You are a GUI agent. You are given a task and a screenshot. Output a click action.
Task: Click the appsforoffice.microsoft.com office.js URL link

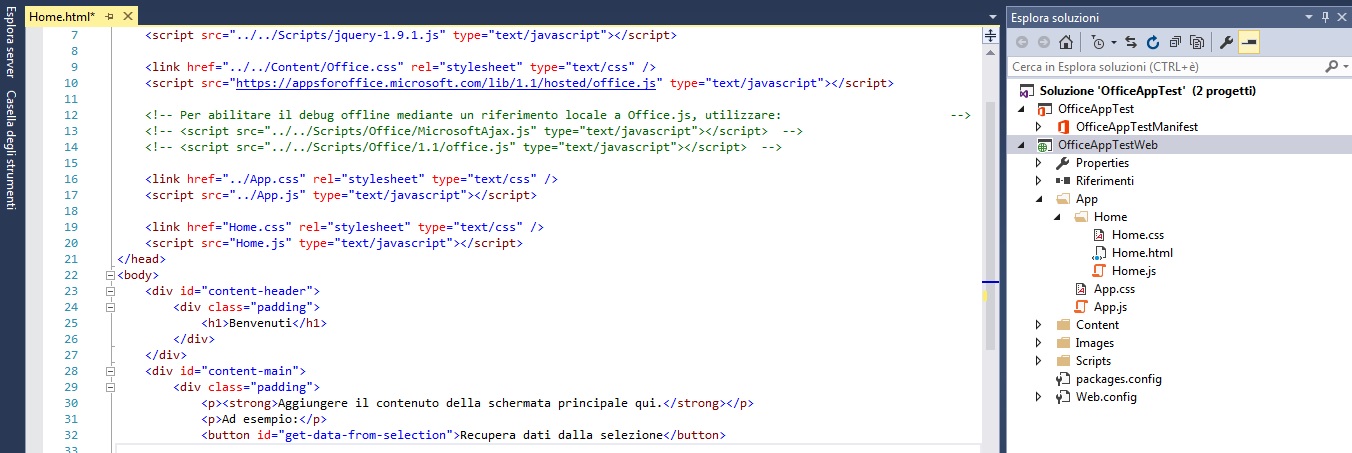(445, 83)
